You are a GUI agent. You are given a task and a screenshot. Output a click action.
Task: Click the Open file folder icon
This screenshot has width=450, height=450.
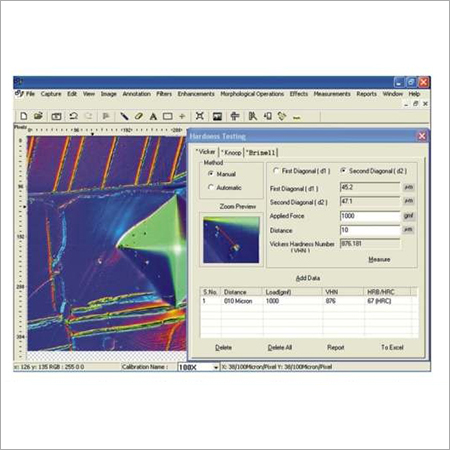[x=39, y=116]
